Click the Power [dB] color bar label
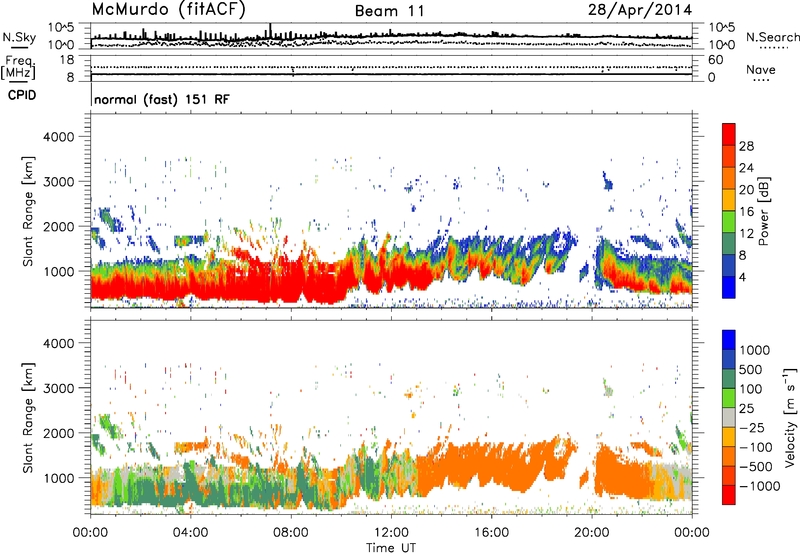The width and height of the screenshot is (800, 554). (x=763, y=211)
